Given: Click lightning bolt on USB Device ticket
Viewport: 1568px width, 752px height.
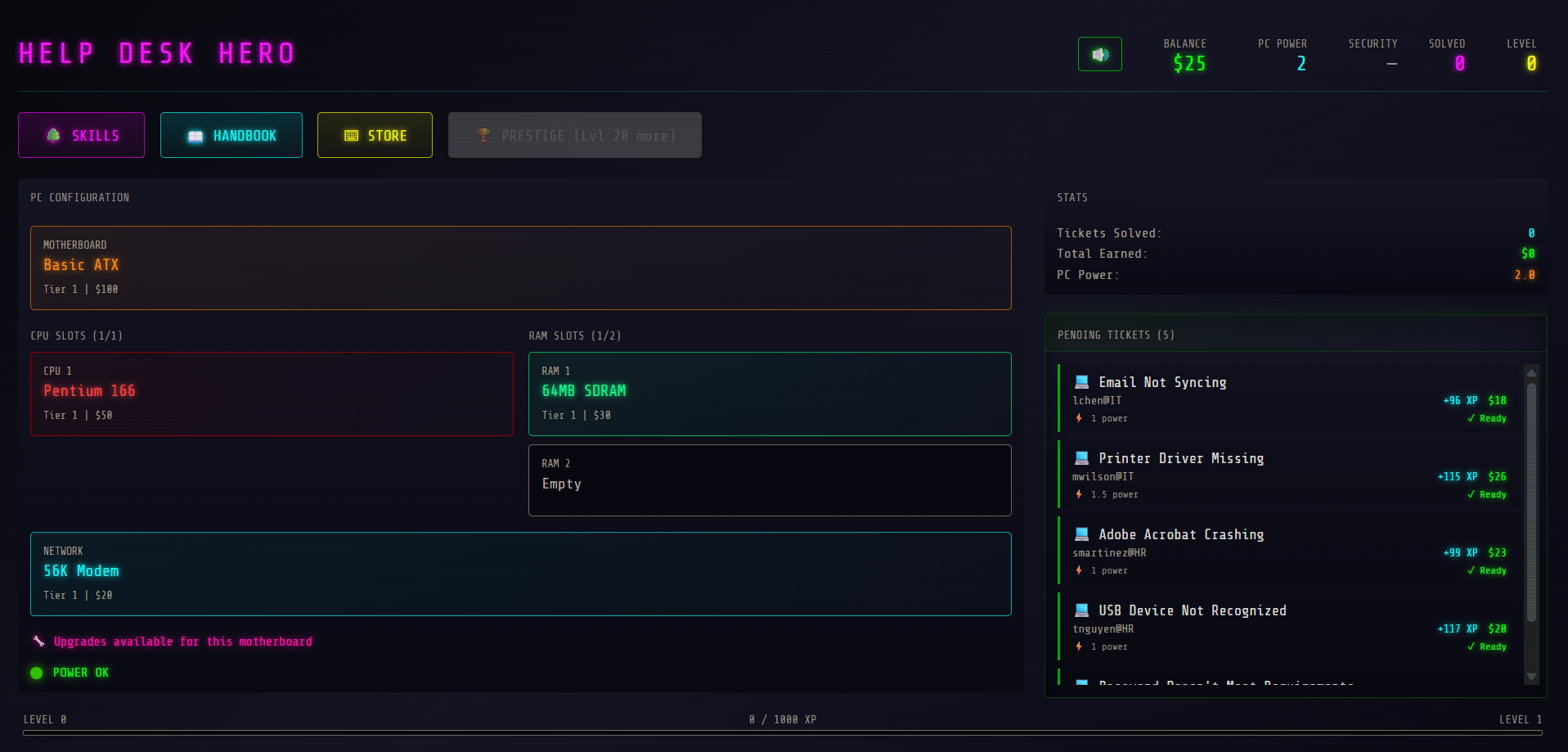Looking at the screenshot, I should [1079, 646].
